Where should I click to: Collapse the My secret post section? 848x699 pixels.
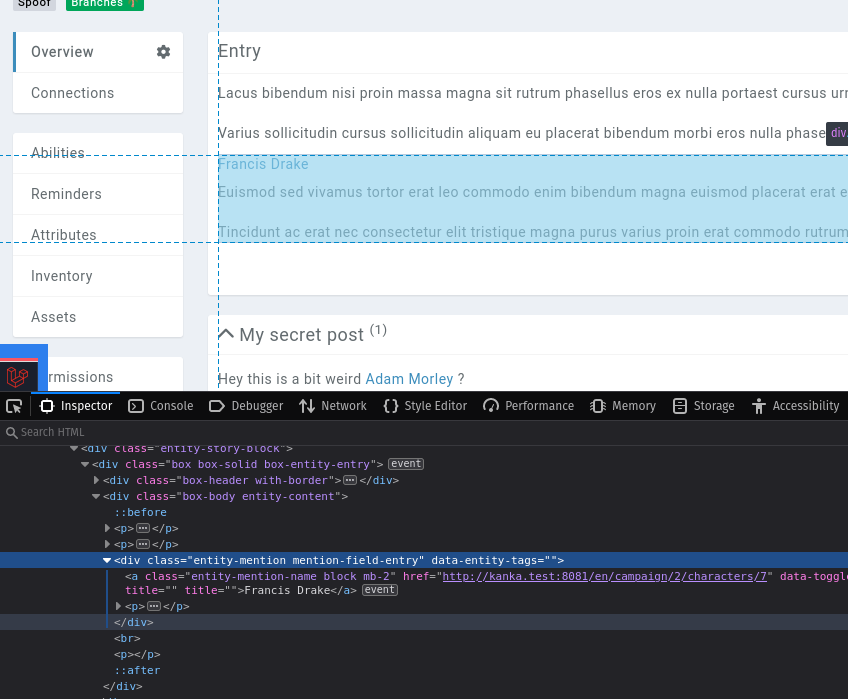(227, 334)
